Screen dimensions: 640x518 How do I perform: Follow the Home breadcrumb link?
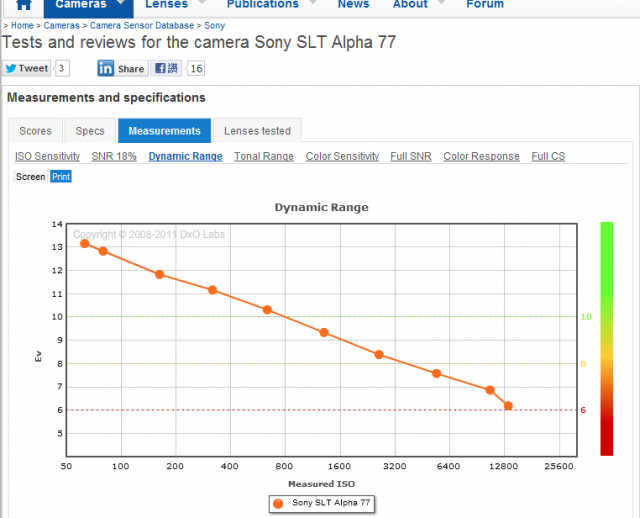click(22, 26)
